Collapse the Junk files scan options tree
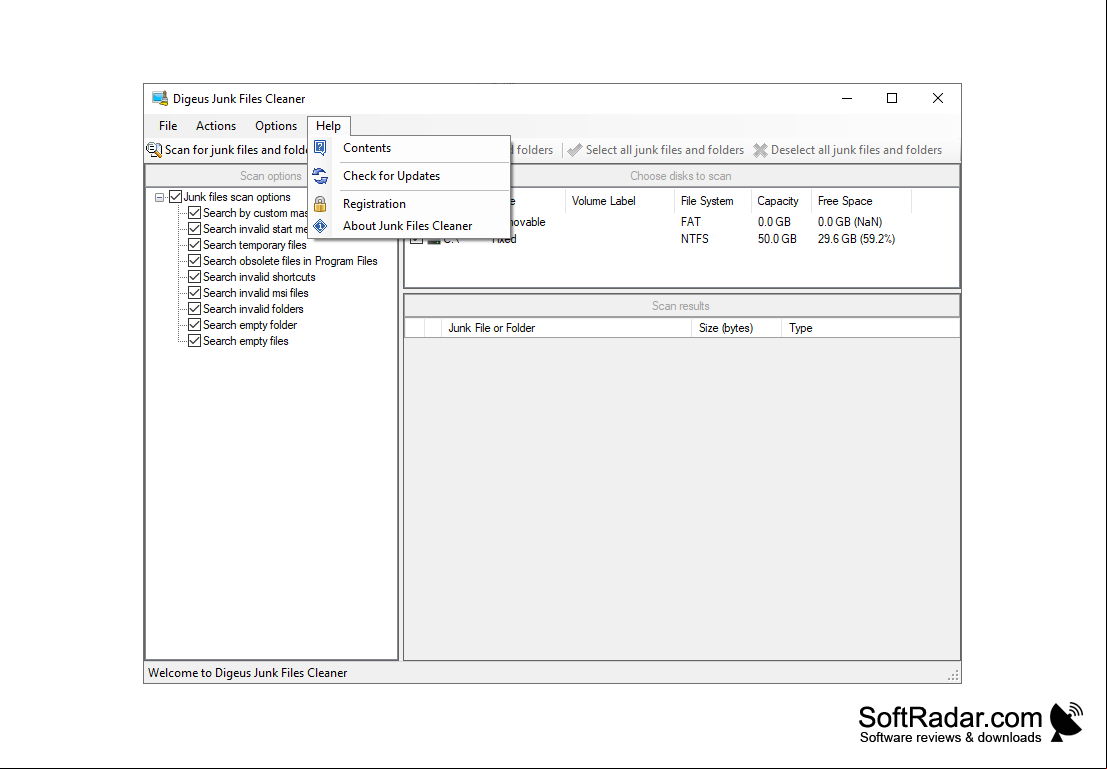Screen dimensions: 1107x769 160,198
